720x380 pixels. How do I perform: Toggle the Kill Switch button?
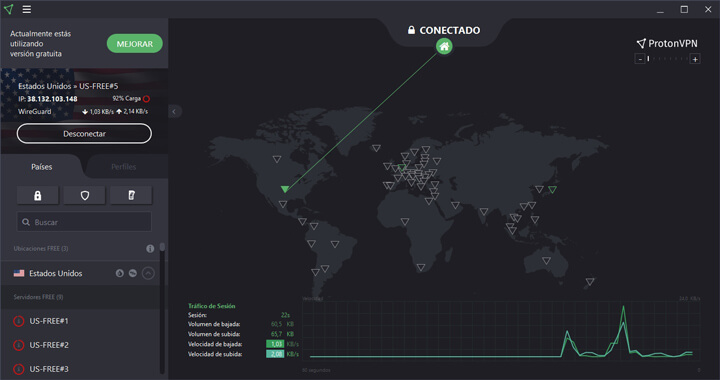(131, 196)
